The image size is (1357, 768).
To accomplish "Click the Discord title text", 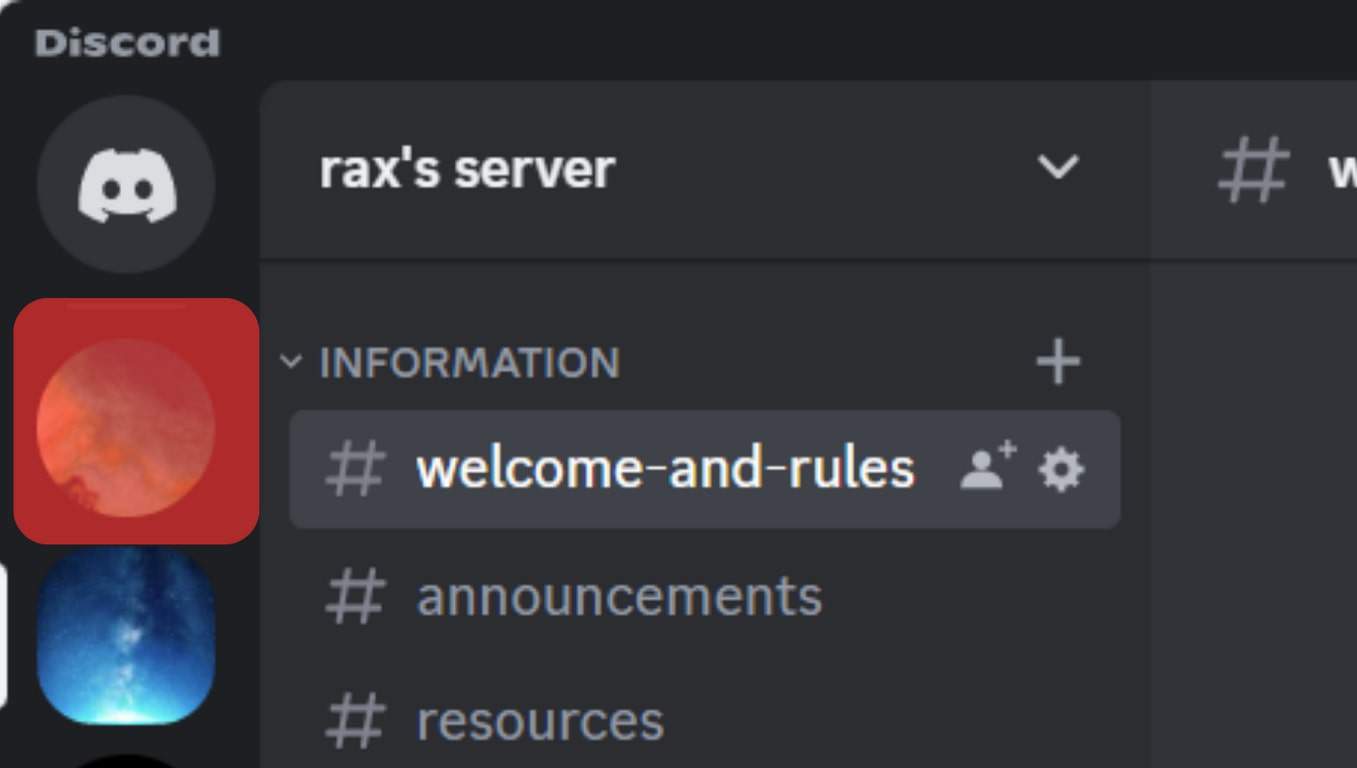I will pyautogui.click(x=127, y=43).
